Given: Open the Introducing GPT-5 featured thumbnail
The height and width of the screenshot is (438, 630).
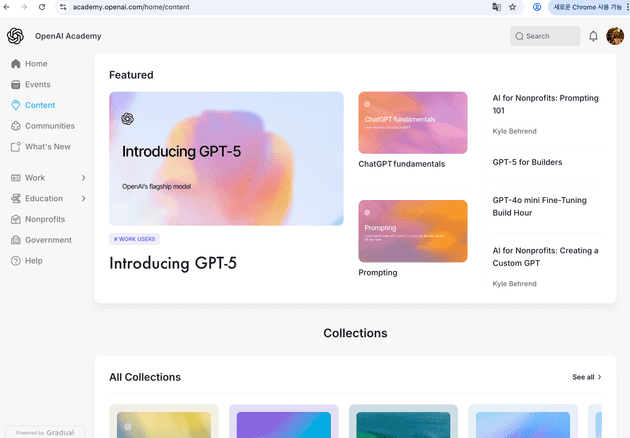Looking at the screenshot, I should [225, 159].
